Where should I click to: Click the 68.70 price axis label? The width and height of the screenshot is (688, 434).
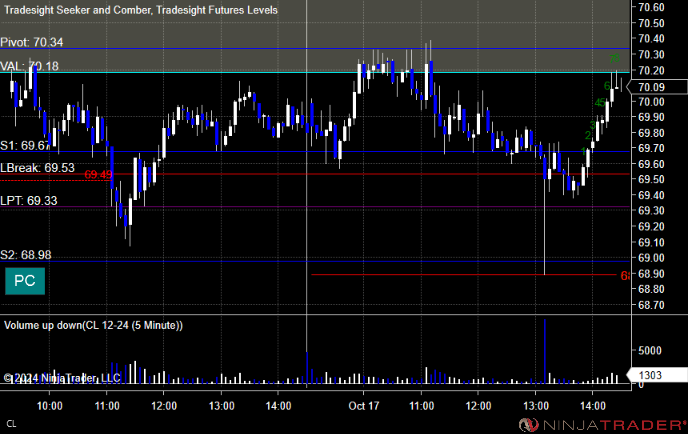click(651, 305)
